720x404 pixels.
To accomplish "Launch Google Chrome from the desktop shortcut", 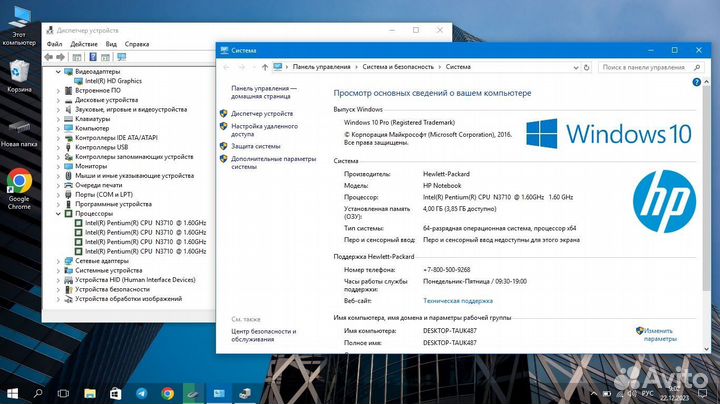I will [x=19, y=188].
